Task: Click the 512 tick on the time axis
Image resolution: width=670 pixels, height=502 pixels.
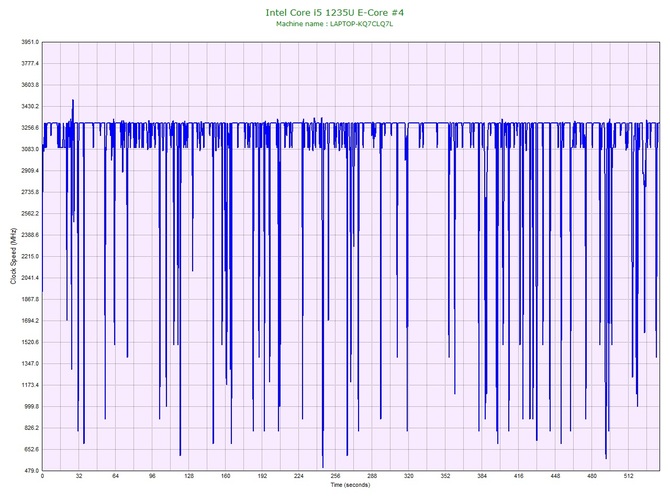Action: 629,476
